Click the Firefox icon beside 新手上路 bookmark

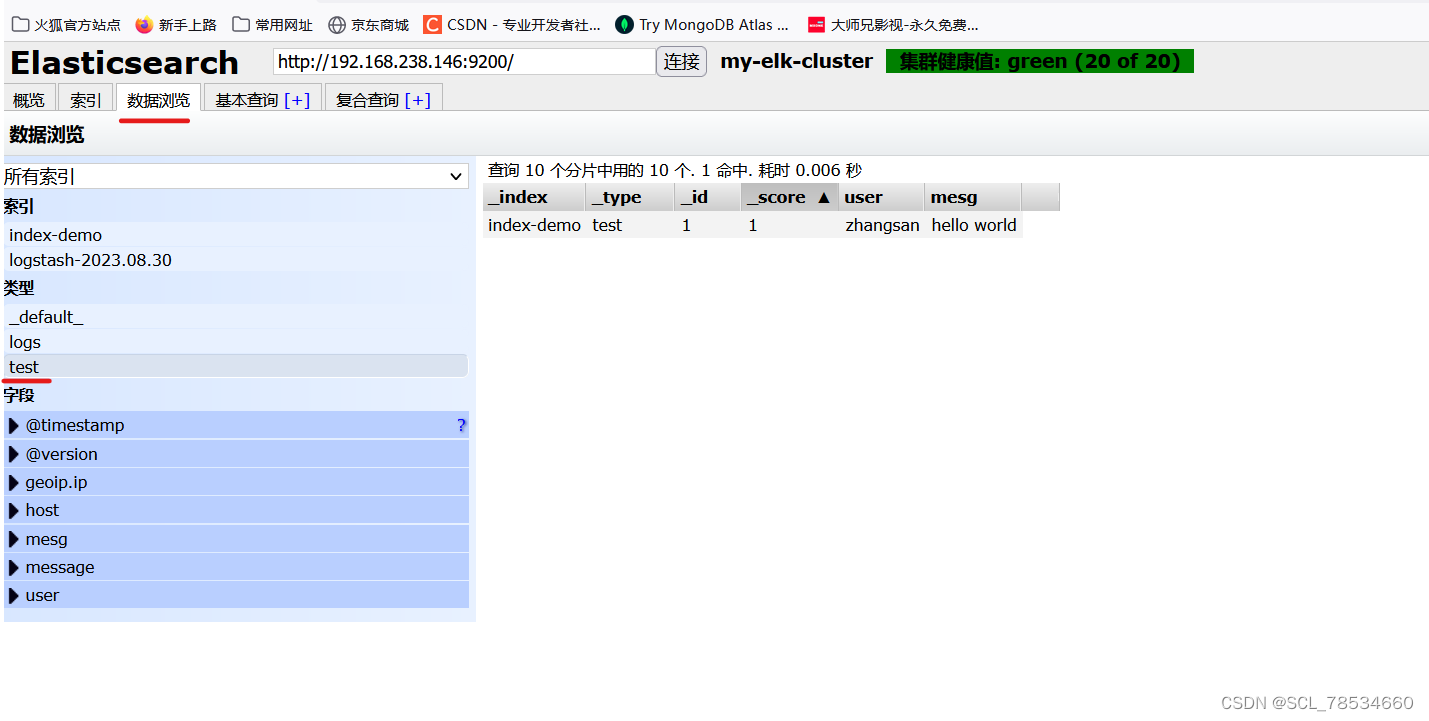pos(145,25)
